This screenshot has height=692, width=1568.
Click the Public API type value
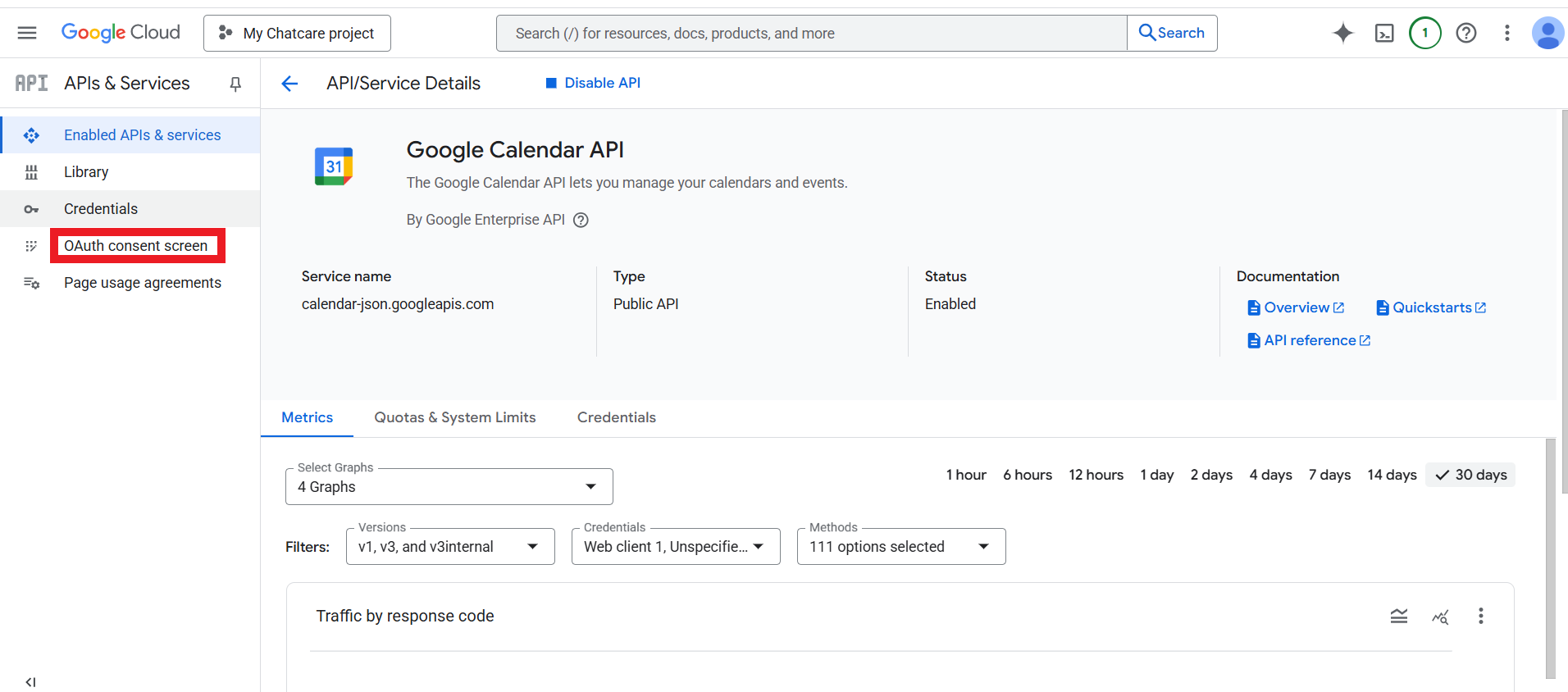tap(646, 304)
